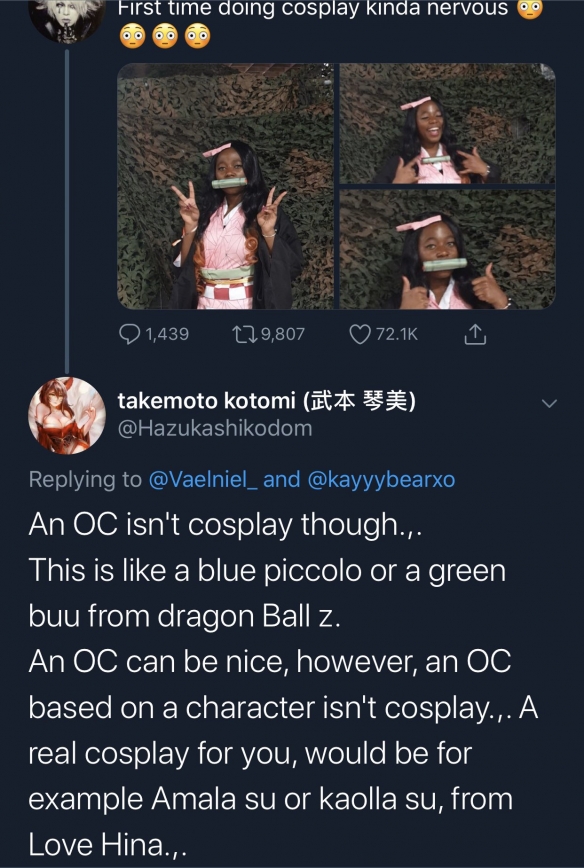The image size is (584, 868).
Task: Tap the thread connector line
Action: pos(67,210)
